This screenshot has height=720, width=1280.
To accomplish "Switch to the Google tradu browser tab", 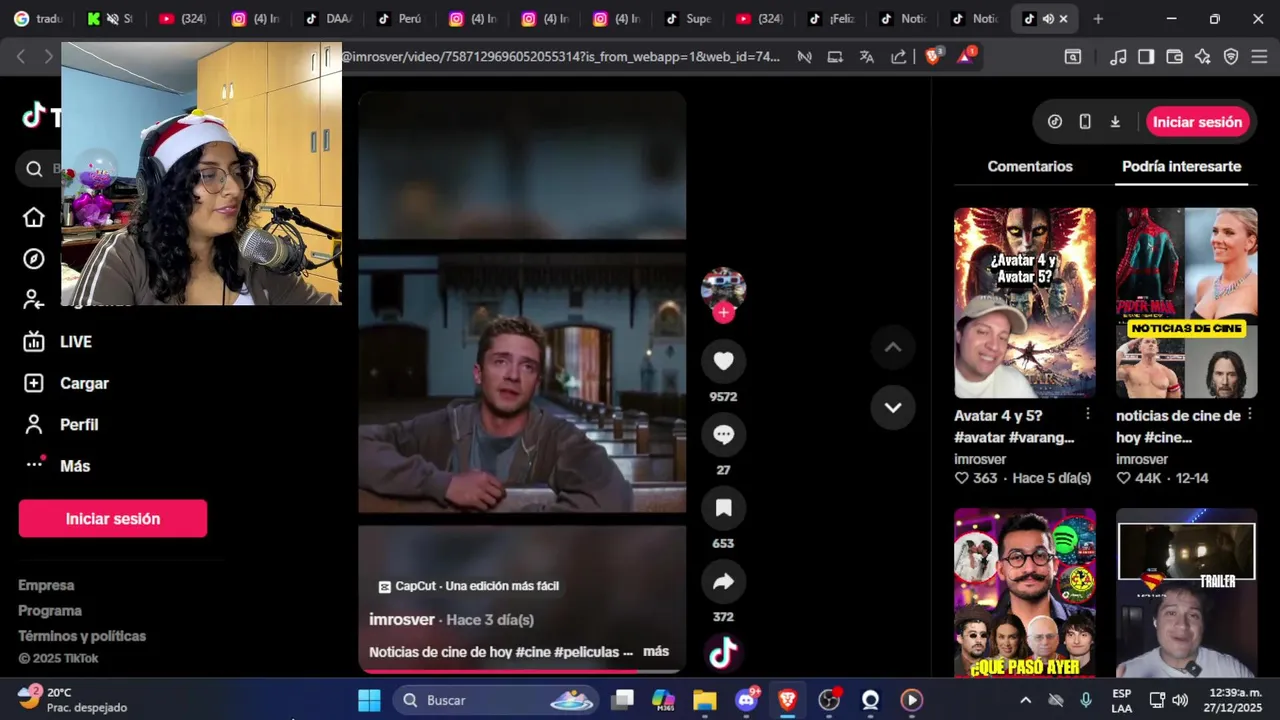I will pos(38,19).
